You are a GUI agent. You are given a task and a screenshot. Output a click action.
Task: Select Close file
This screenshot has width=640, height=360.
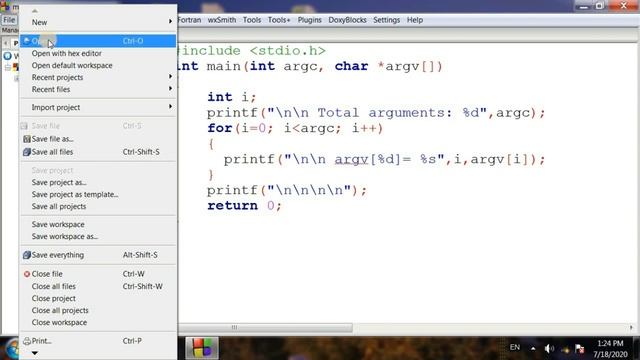[98, 274]
